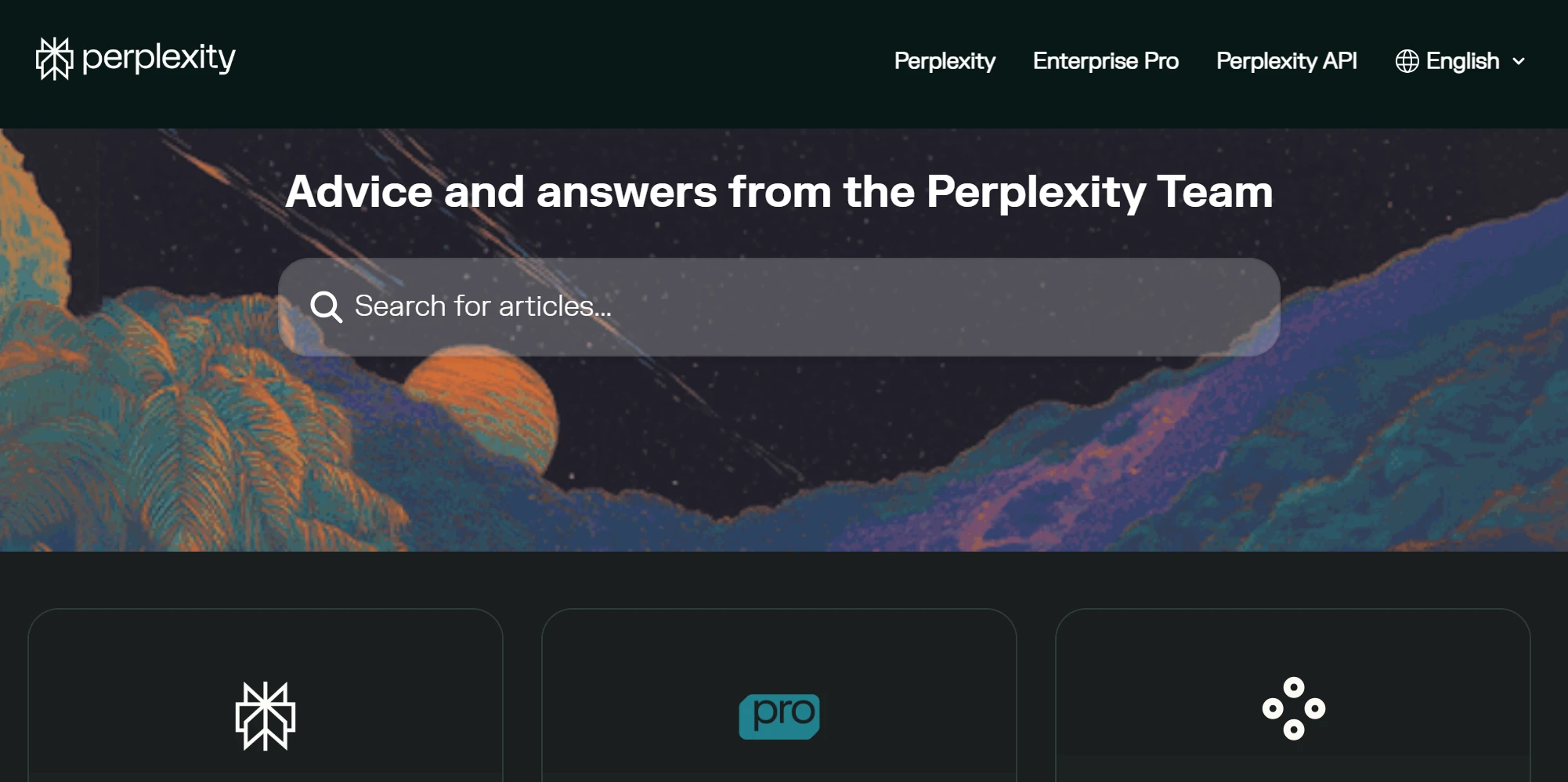Click the "Advice and answers" page heading
The image size is (1568, 782).
[x=782, y=192]
